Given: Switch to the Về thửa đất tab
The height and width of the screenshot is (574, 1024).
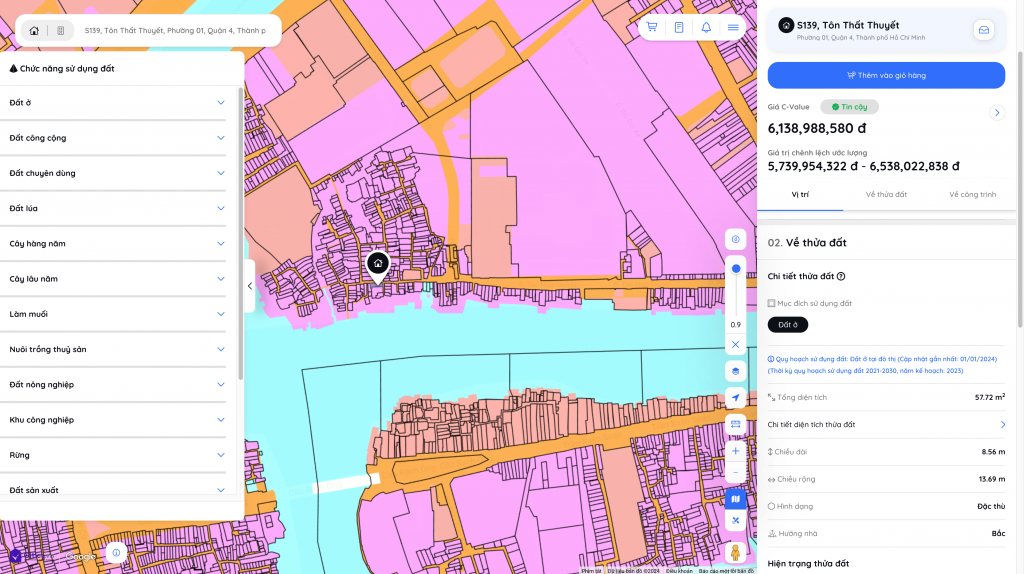Looking at the screenshot, I should pyautogui.click(x=886, y=194).
